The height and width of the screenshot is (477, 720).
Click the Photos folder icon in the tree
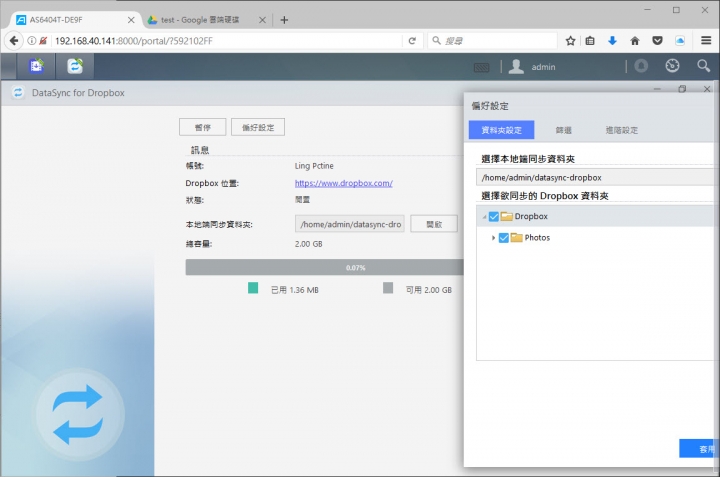[x=517, y=237]
